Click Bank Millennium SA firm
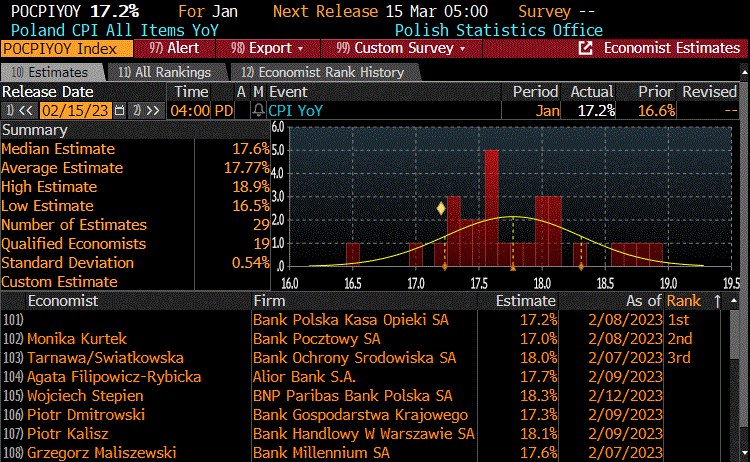This screenshot has height=462, width=750. [x=321, y=452]
